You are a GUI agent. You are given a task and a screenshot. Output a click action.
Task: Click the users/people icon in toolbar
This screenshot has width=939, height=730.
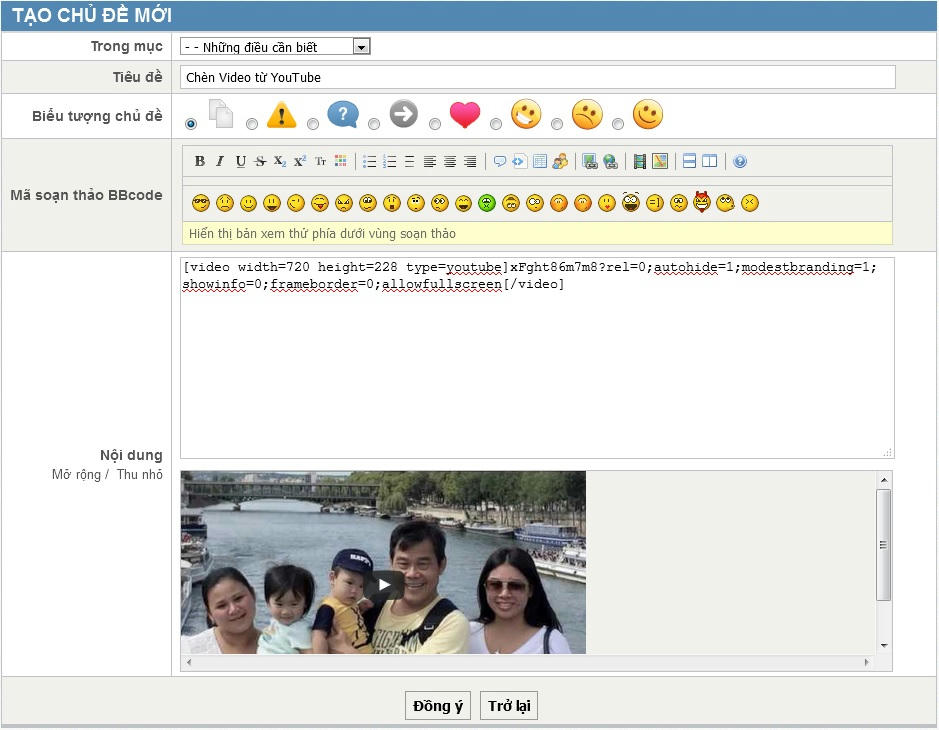pos(560,161)
